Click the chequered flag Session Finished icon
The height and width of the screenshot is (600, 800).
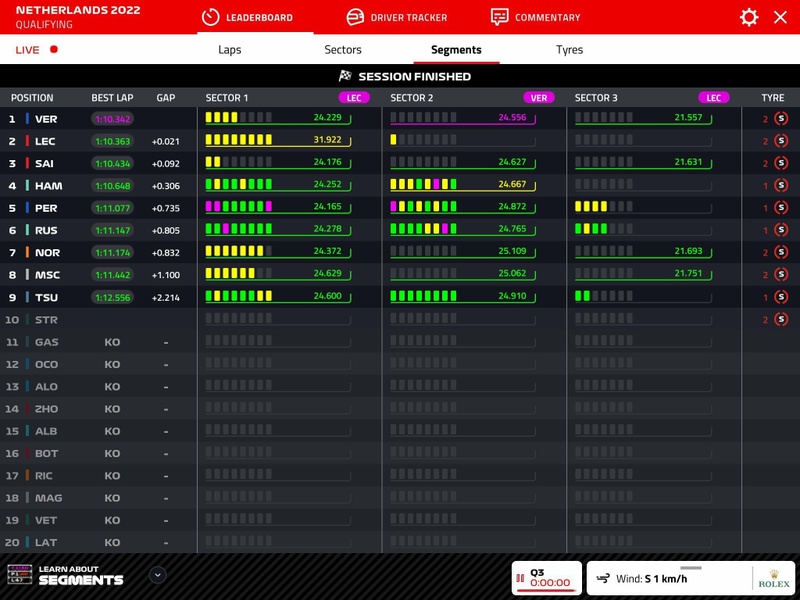pyautogui.click(x=345, y=76)
